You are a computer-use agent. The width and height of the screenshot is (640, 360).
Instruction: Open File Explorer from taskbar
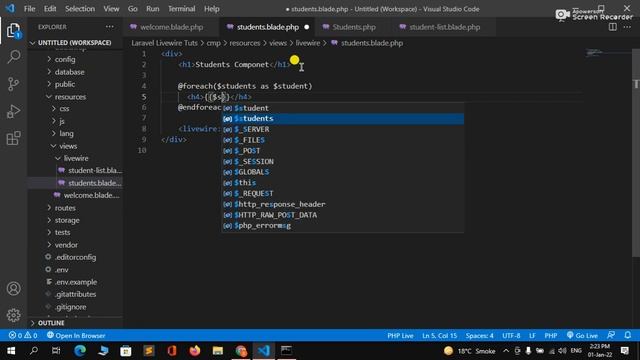click(218, 351)
